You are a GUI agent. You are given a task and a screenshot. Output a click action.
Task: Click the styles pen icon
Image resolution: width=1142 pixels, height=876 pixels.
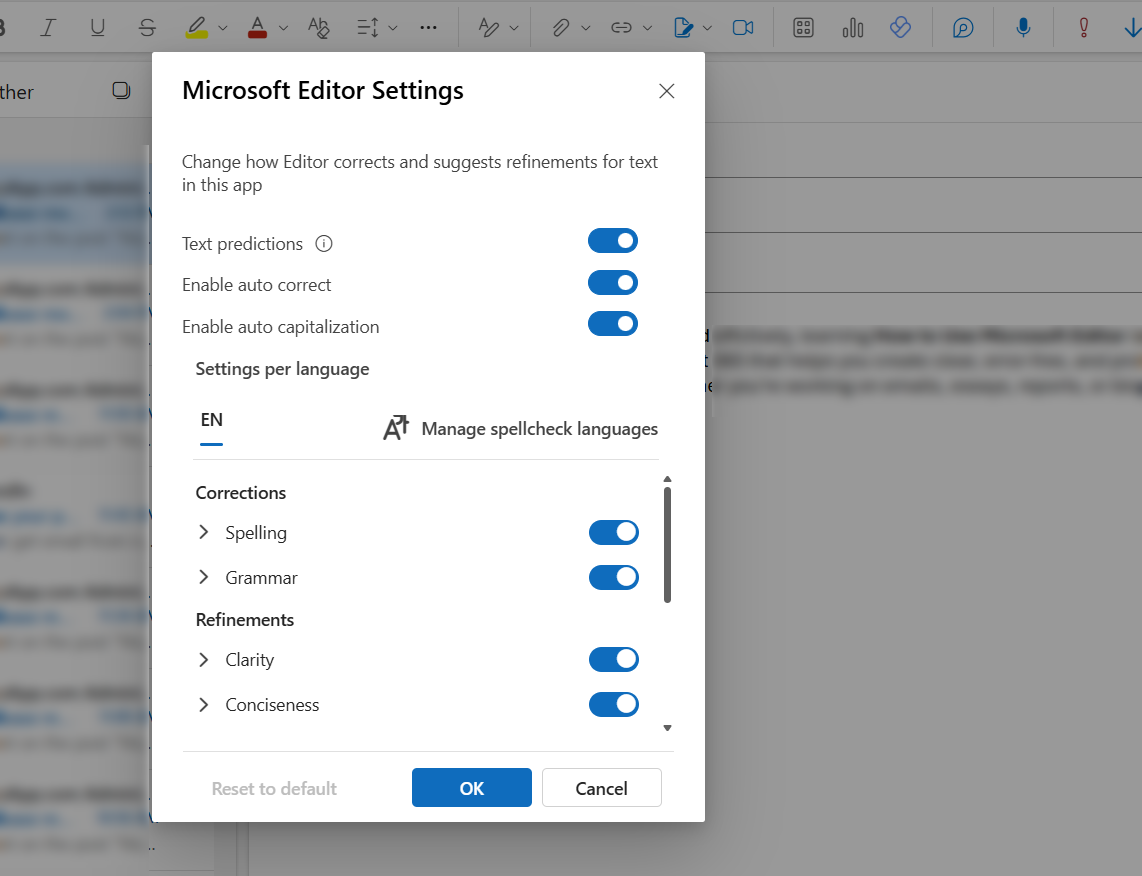(488, 28)
